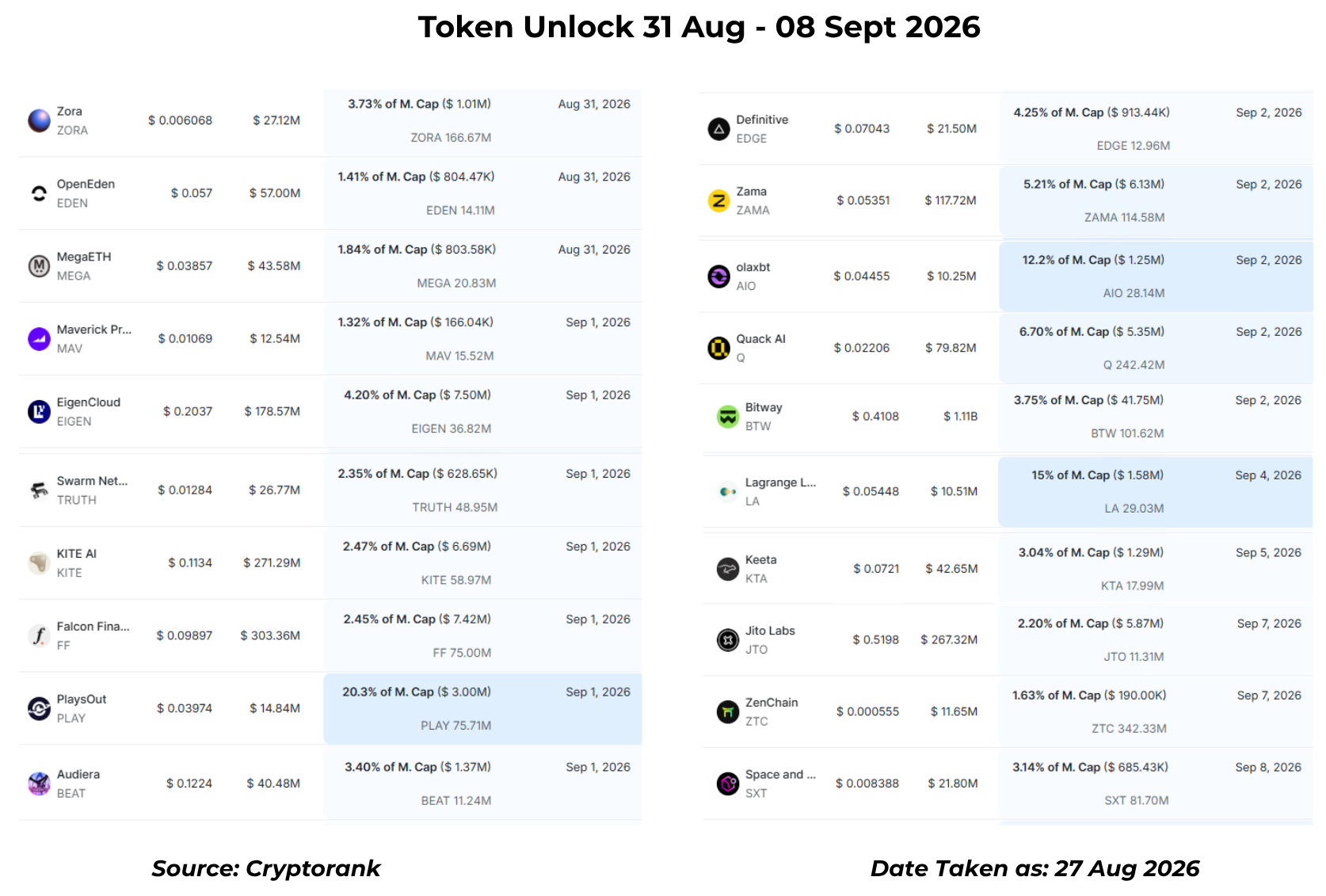Viewport: 1326px width, 896px height.
Task: Select the MegaETH token icon
Action: [x=39, y=266]
